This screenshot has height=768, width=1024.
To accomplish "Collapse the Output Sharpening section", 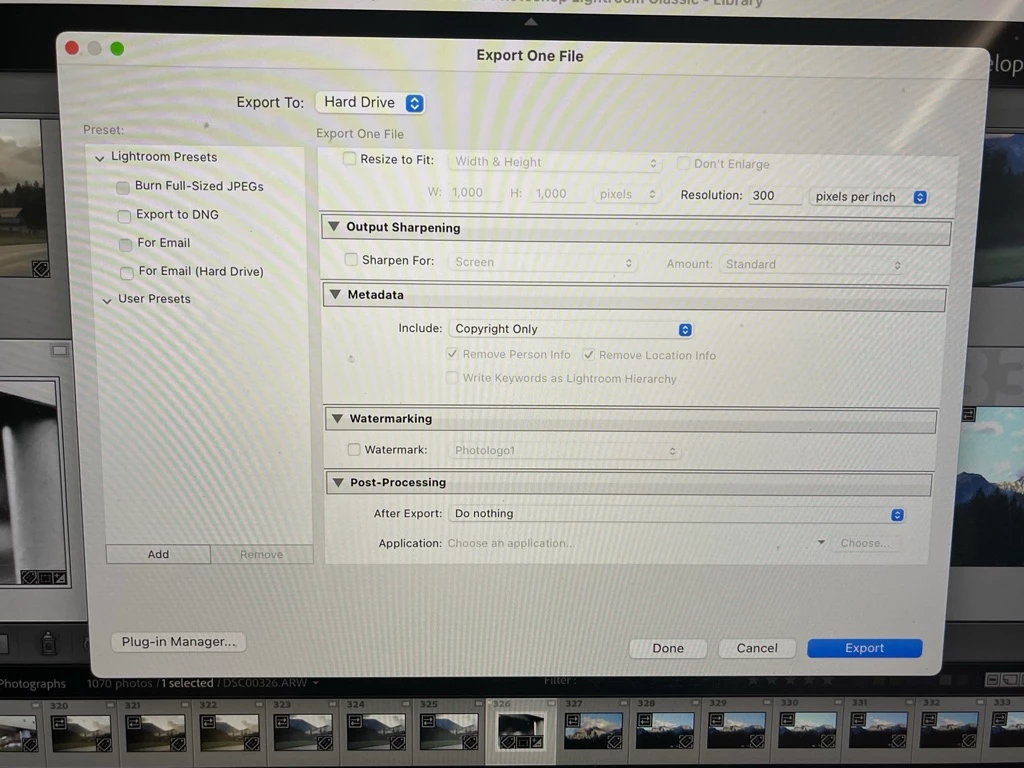I will [x=334, y=227].
